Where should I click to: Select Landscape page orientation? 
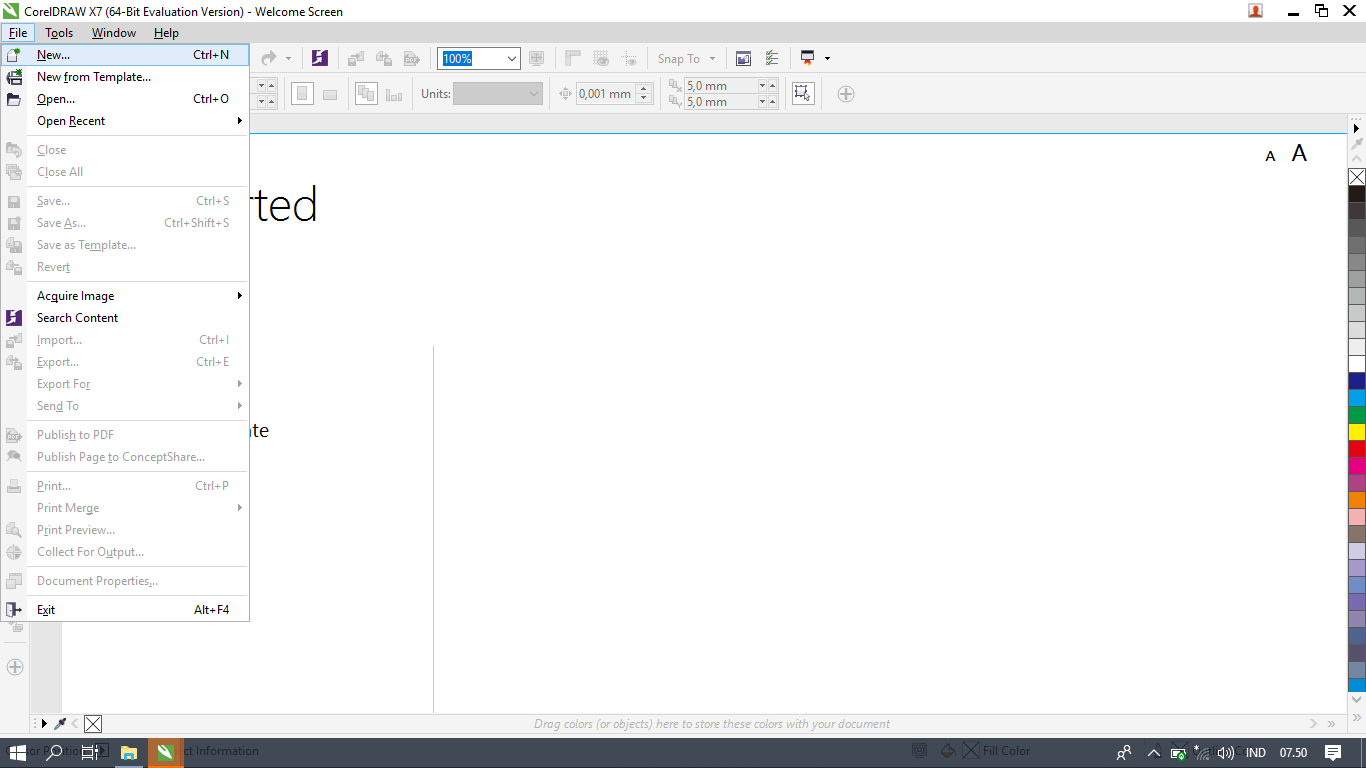[x=330, y=94]
